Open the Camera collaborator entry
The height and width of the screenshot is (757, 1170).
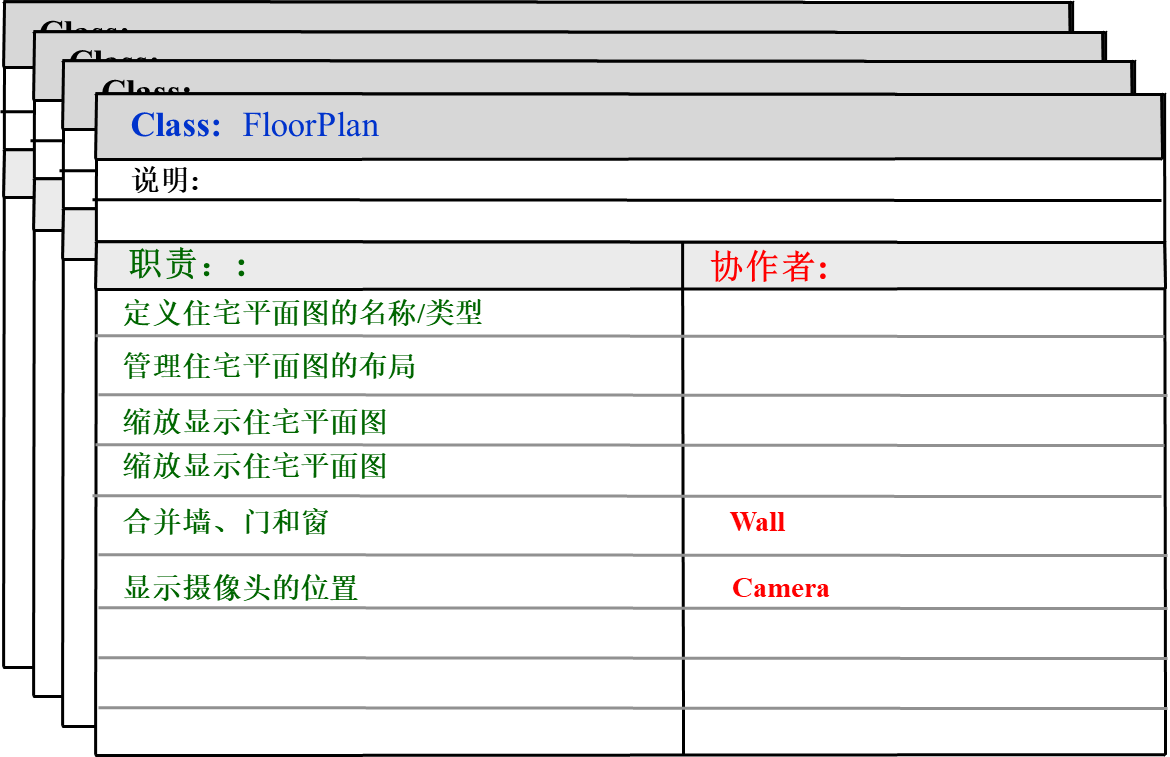(780, 588)
